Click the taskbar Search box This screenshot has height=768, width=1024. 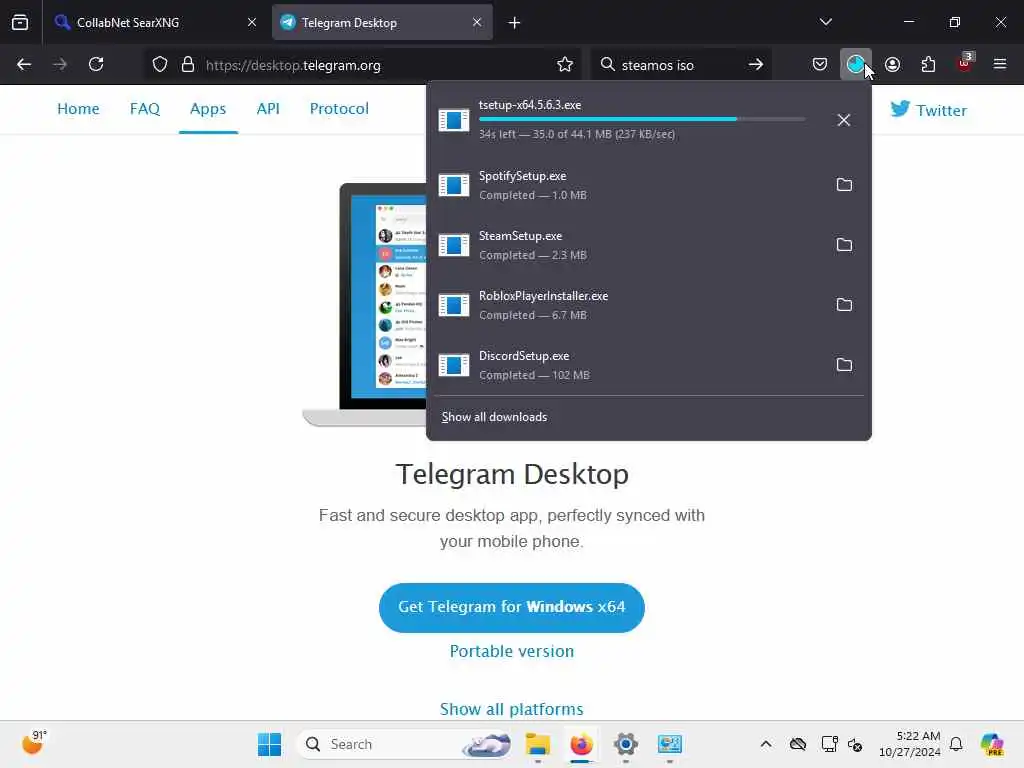[404, 744]
